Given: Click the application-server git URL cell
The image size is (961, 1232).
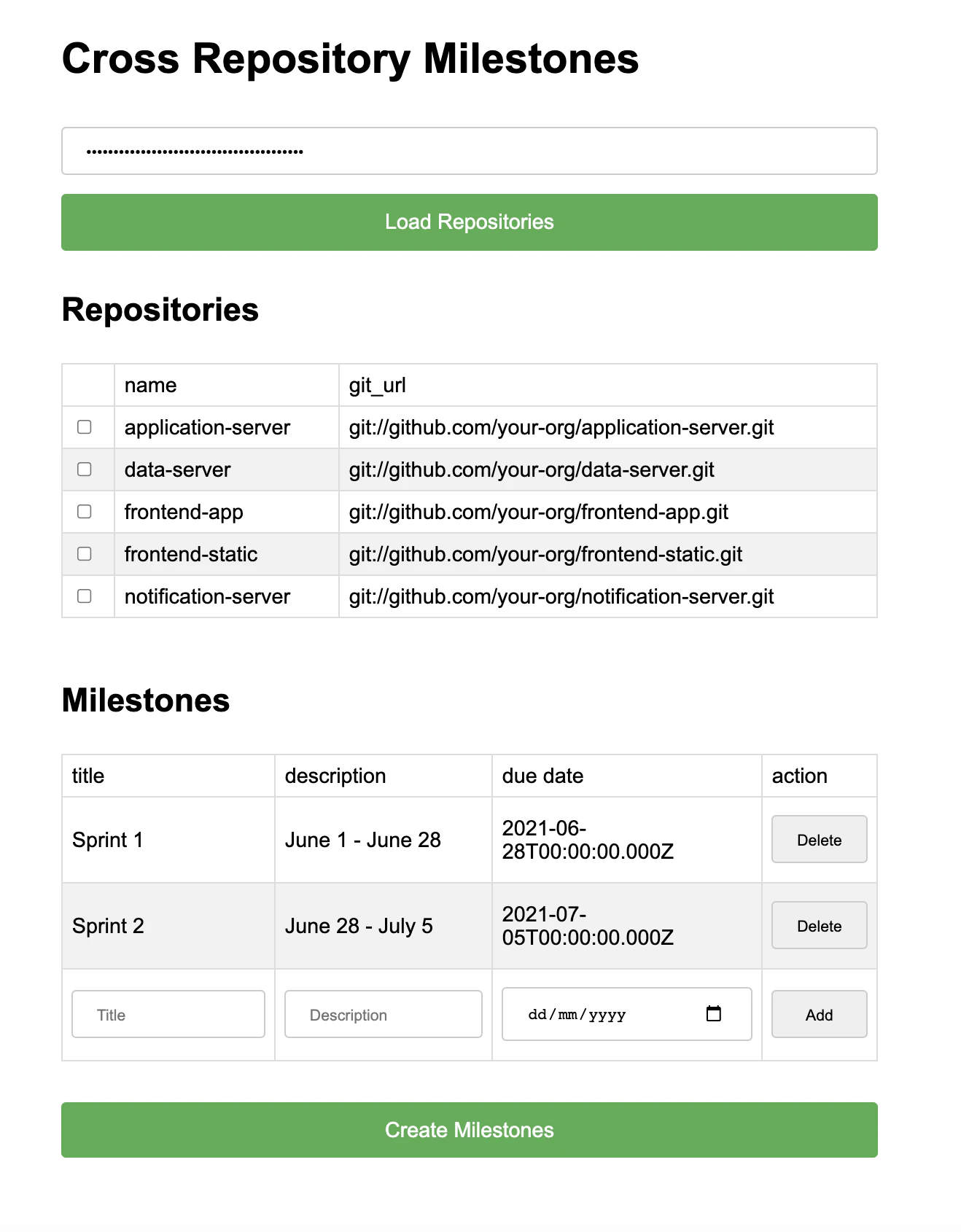Looking at the screenshot, I should (608, 427).
